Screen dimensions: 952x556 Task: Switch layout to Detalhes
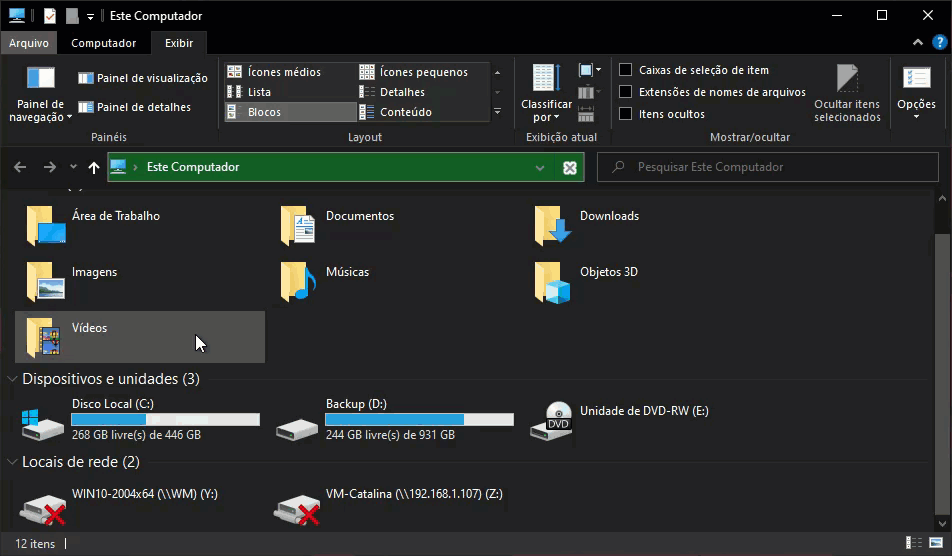coord(423,92)
